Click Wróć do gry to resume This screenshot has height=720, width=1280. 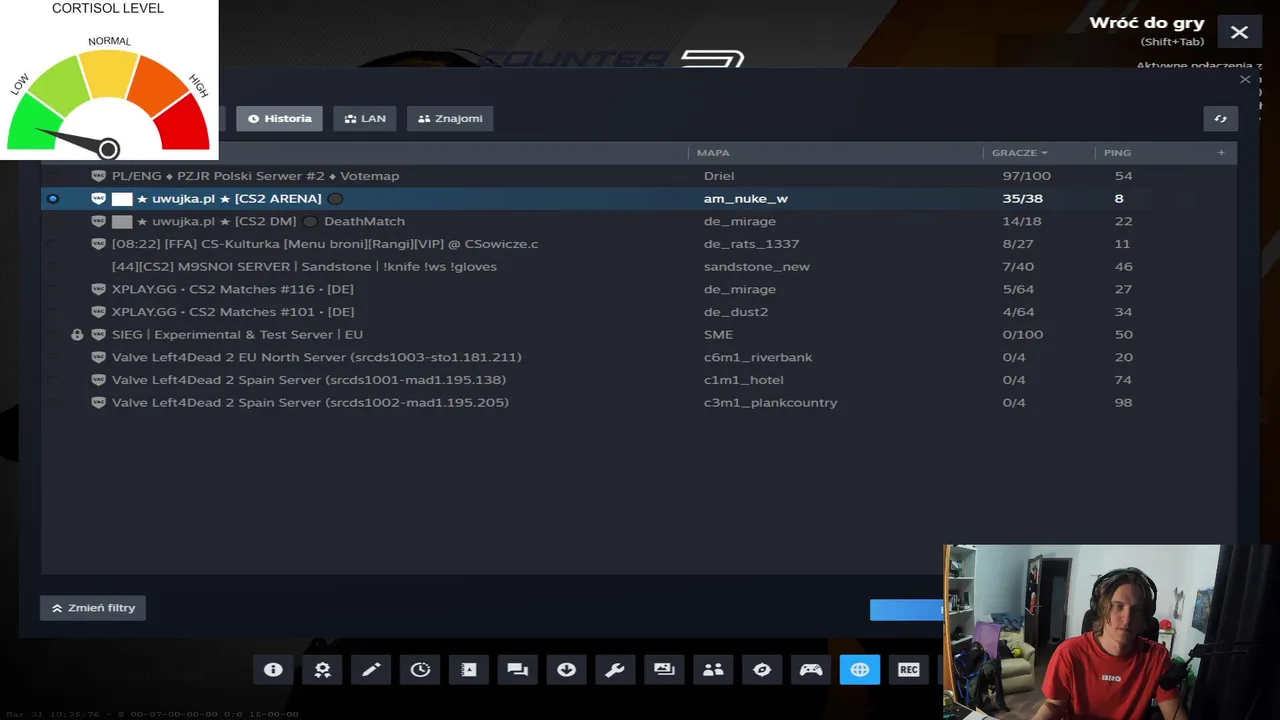[x=1146, y=23]
